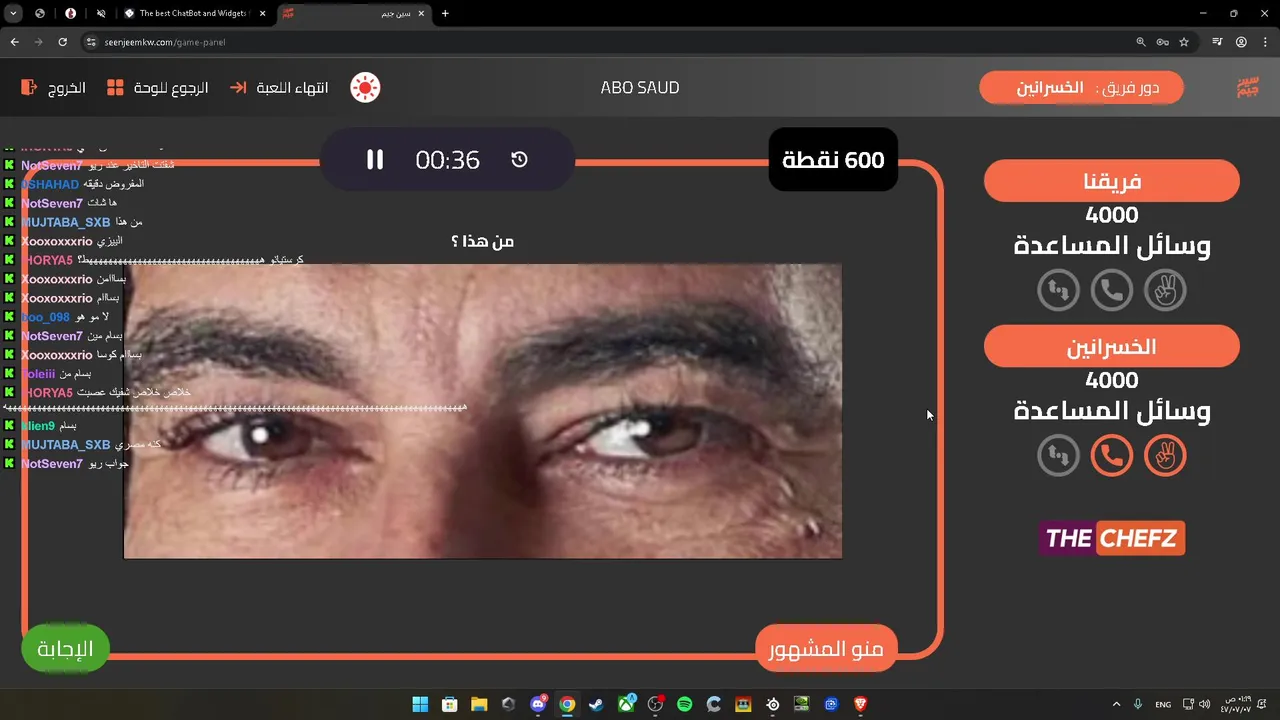Click the Seen Jeem logo in header
The image size is (1280, 720).
point(1247,88)
